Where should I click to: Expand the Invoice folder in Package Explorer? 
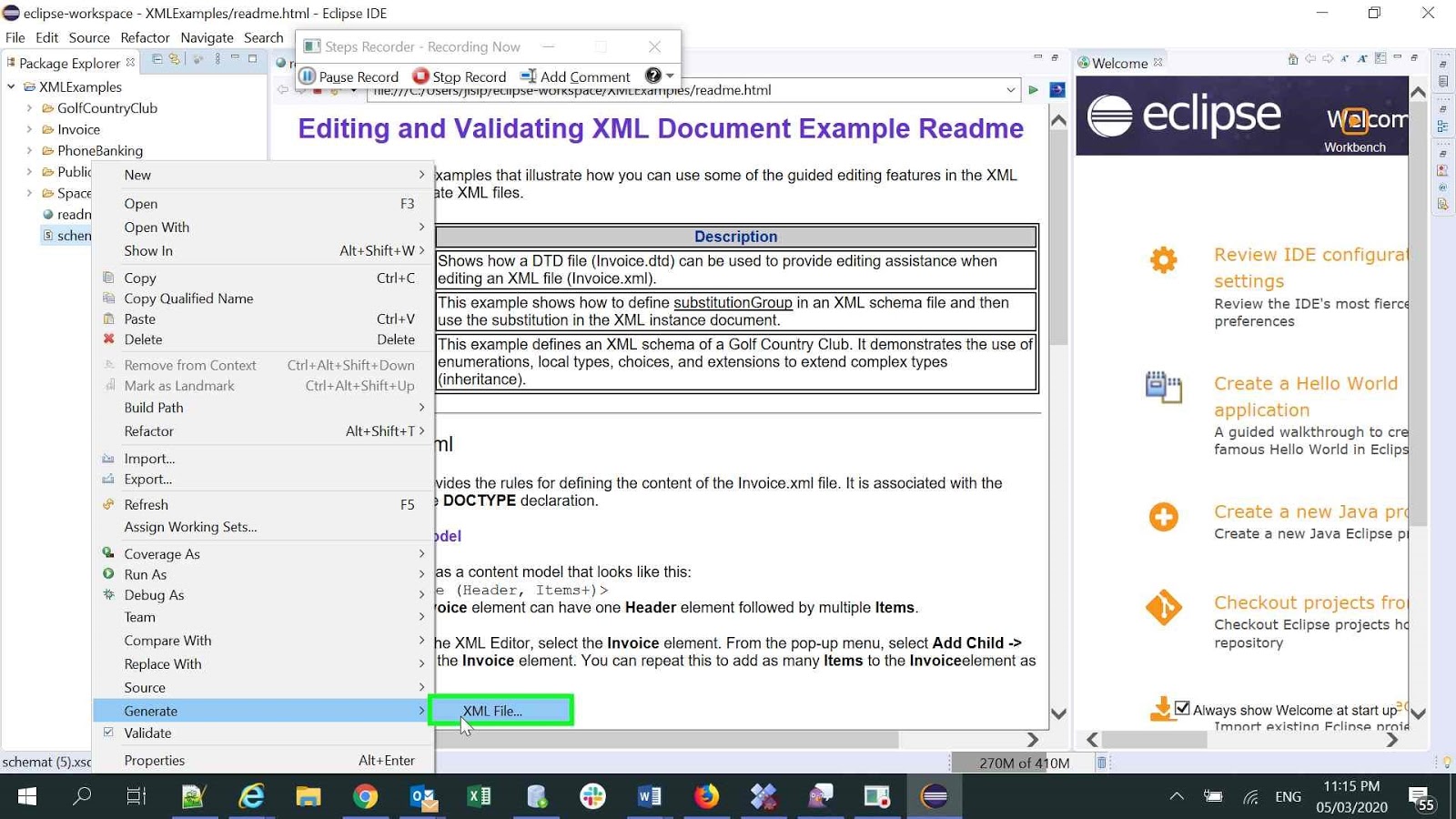30,129
